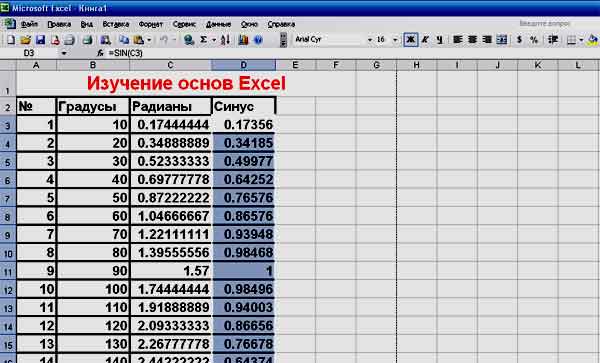
Task: Sort ascending with the A-Z icon
Action: 225,39
